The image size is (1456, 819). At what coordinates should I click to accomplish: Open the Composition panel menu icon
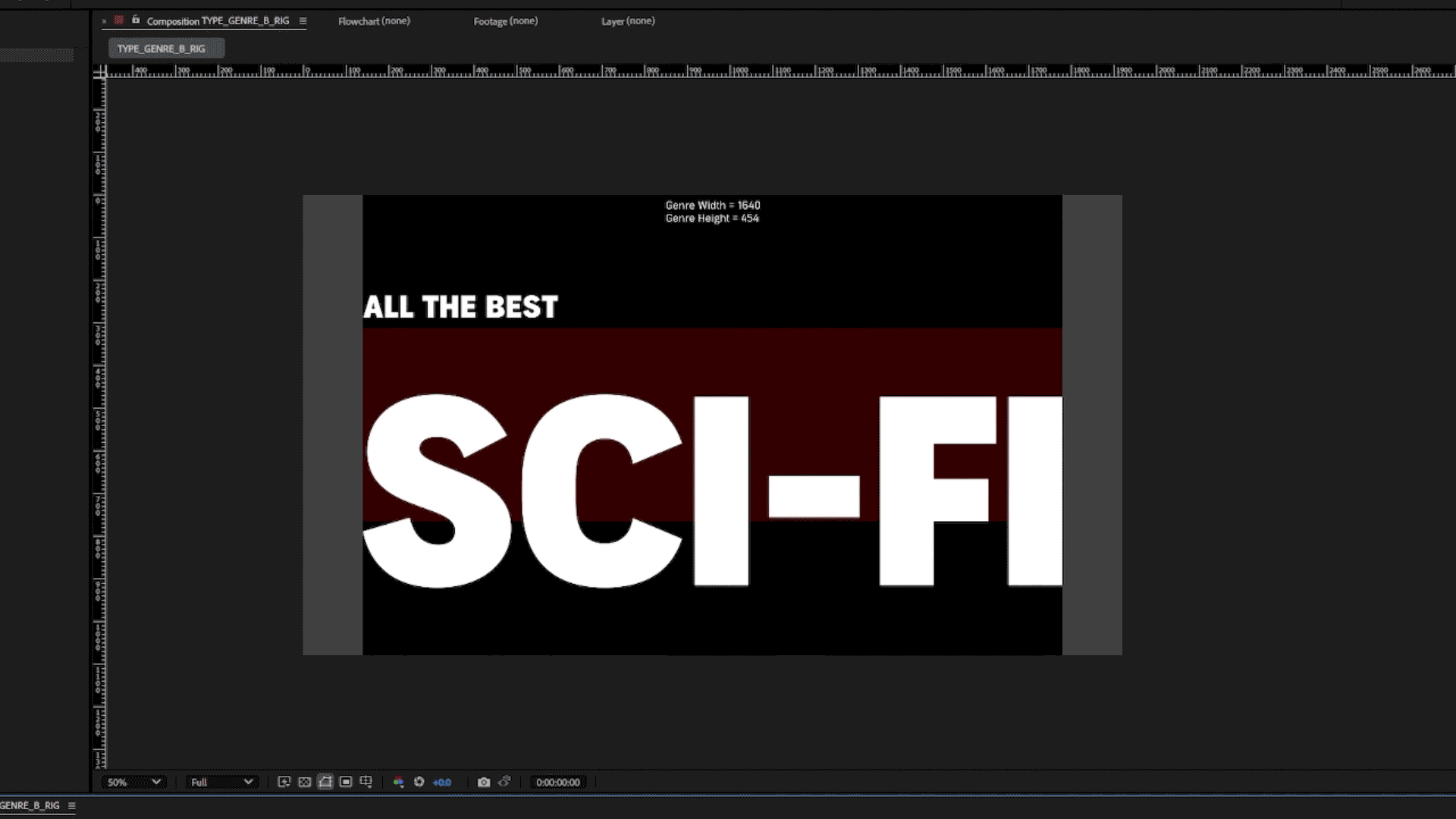pos(303,21)
